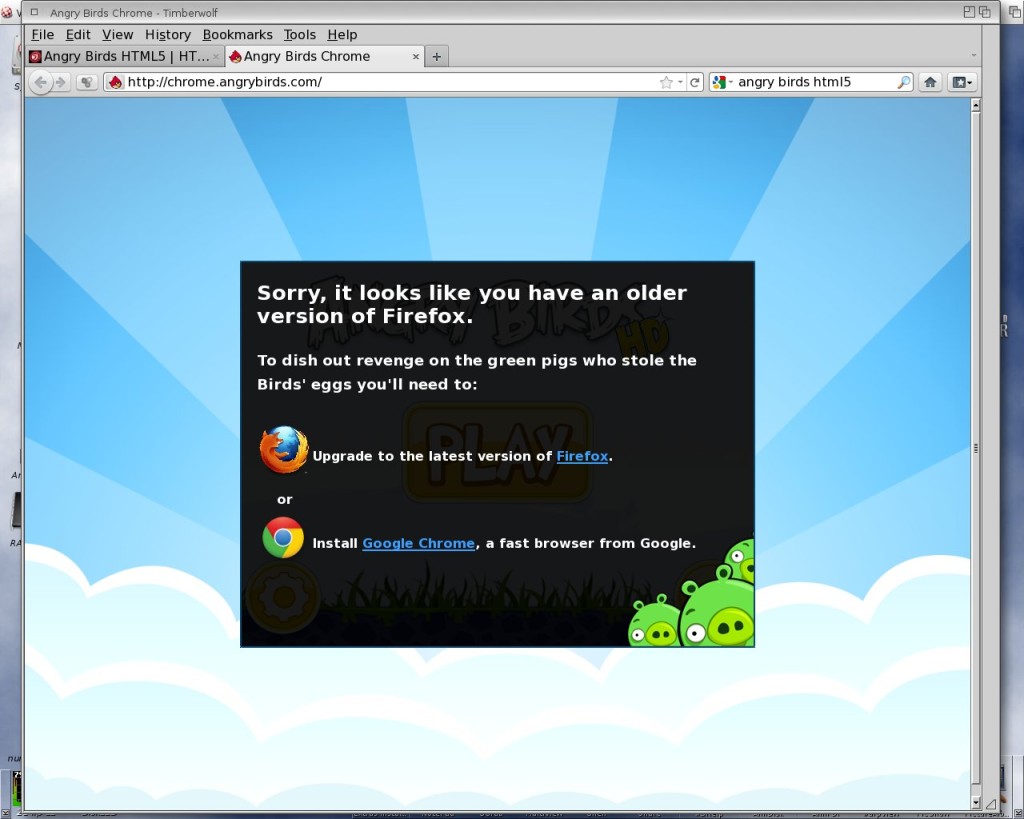Click the Google Chrome logo icon
Viewport: 1024px width, 819px height.
[283, 538]
